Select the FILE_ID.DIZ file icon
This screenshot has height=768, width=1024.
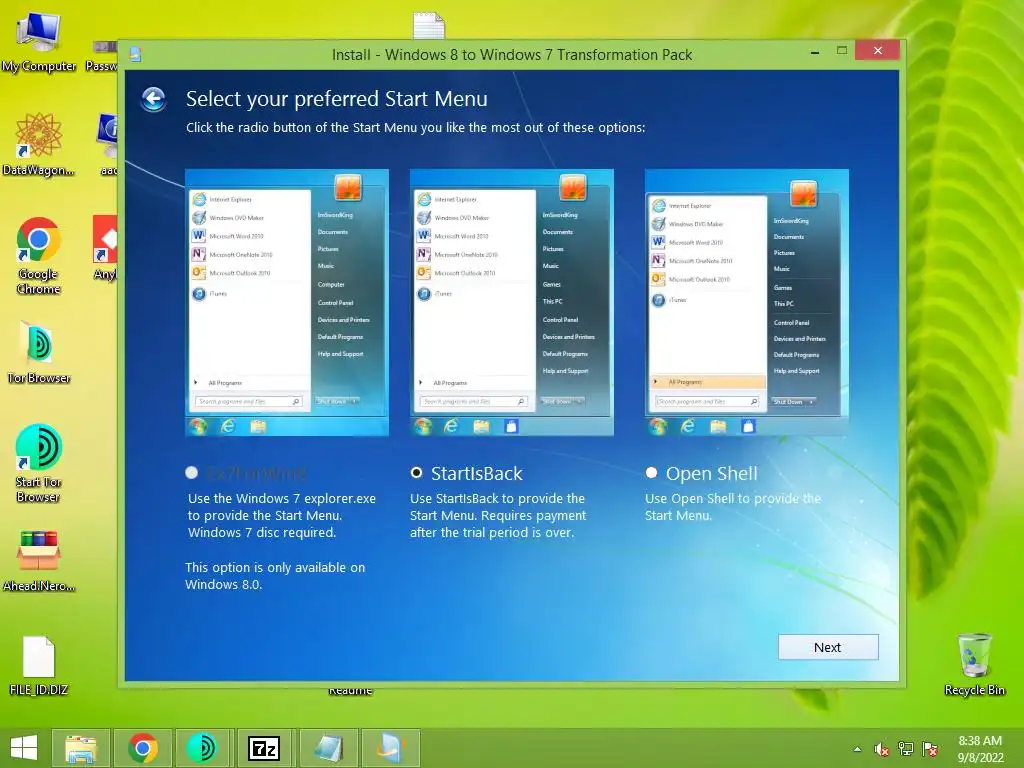pyautogui.click(x=39, y=665)
